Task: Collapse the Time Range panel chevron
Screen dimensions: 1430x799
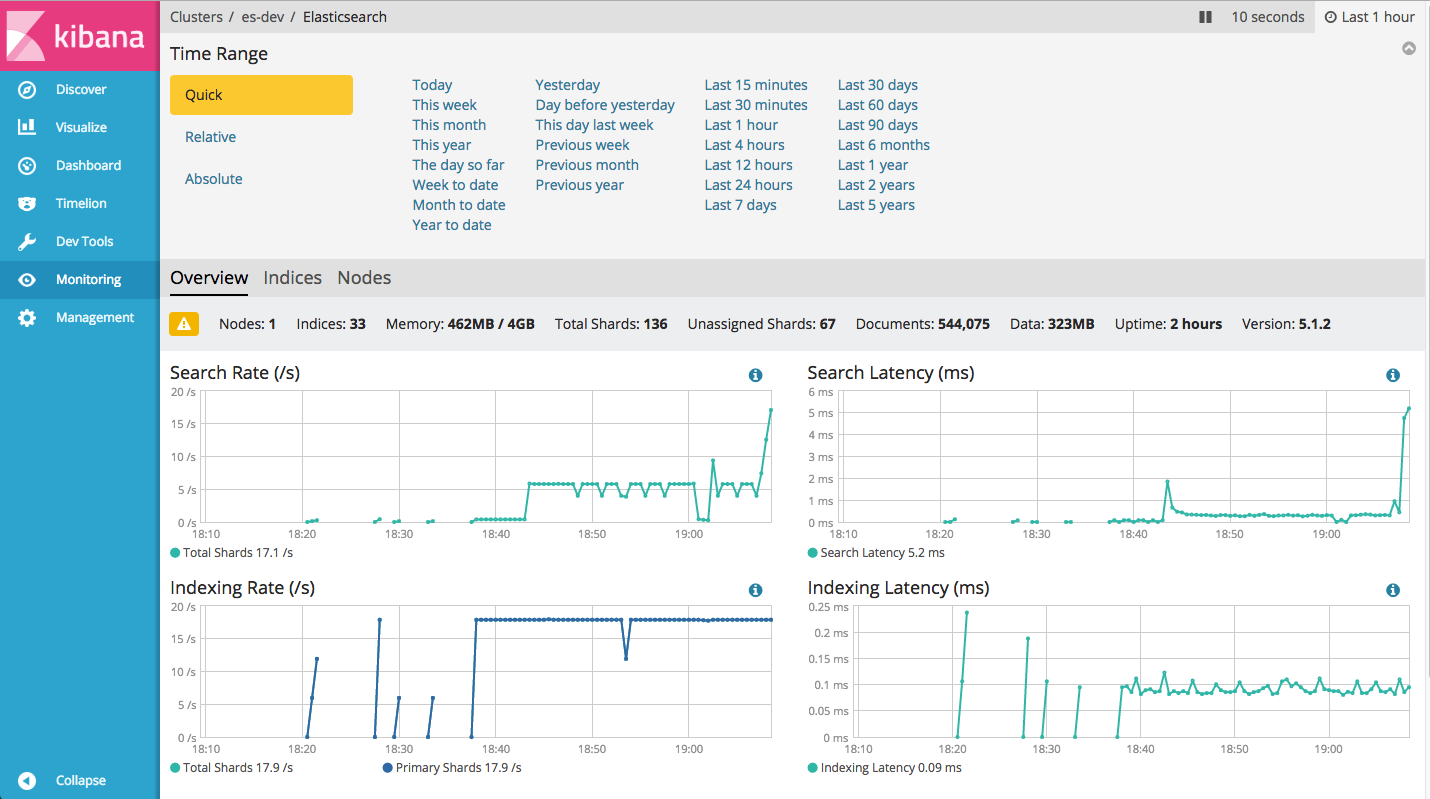Action: click(x=1409, y=48)
